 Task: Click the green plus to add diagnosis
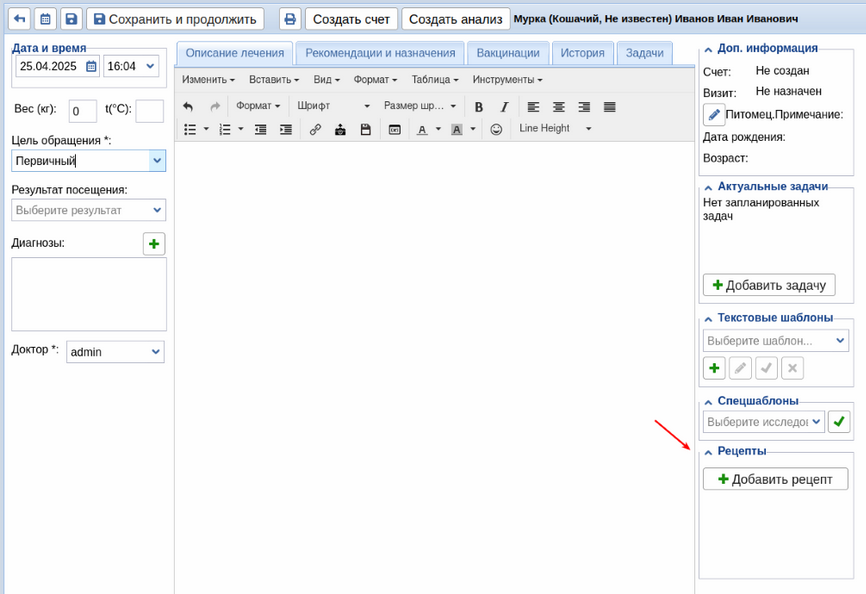pyautogui.click(x=154, y=244)
